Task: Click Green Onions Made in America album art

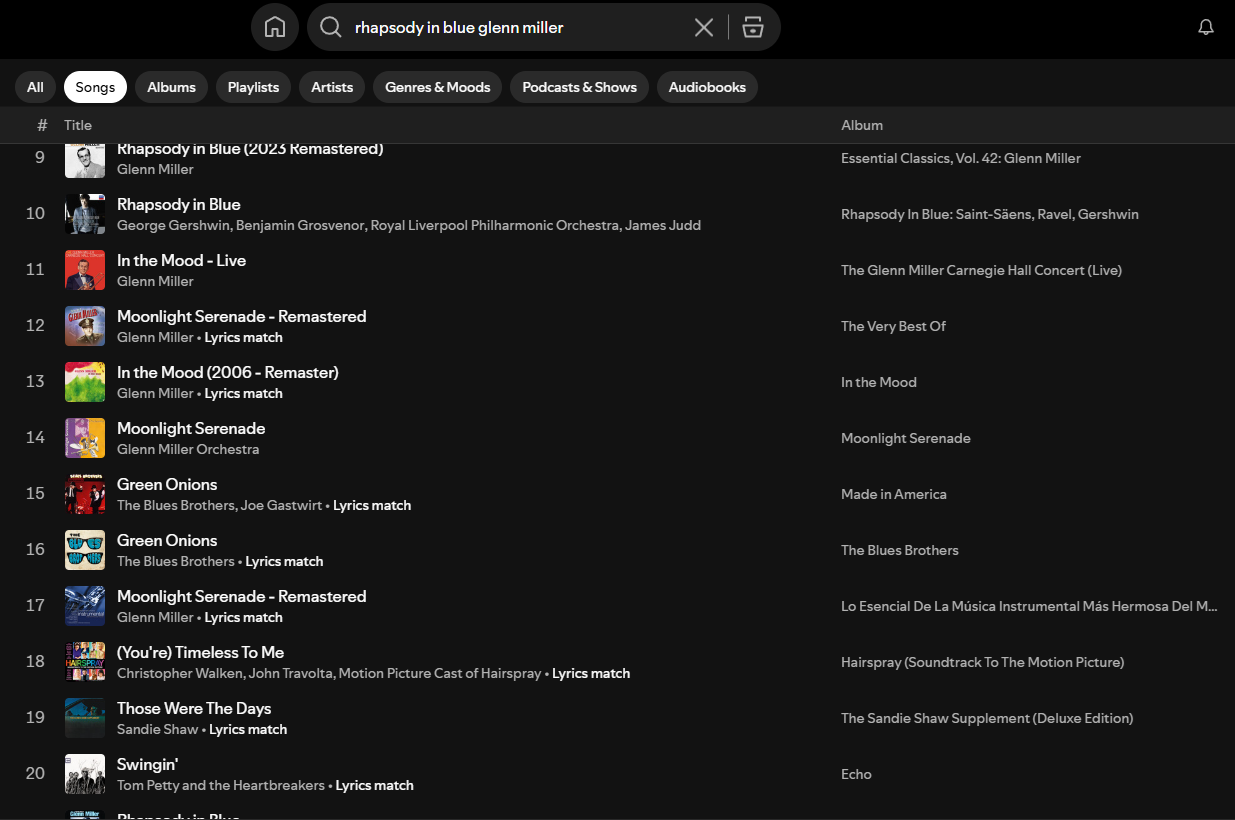Action: coord(85,494)
